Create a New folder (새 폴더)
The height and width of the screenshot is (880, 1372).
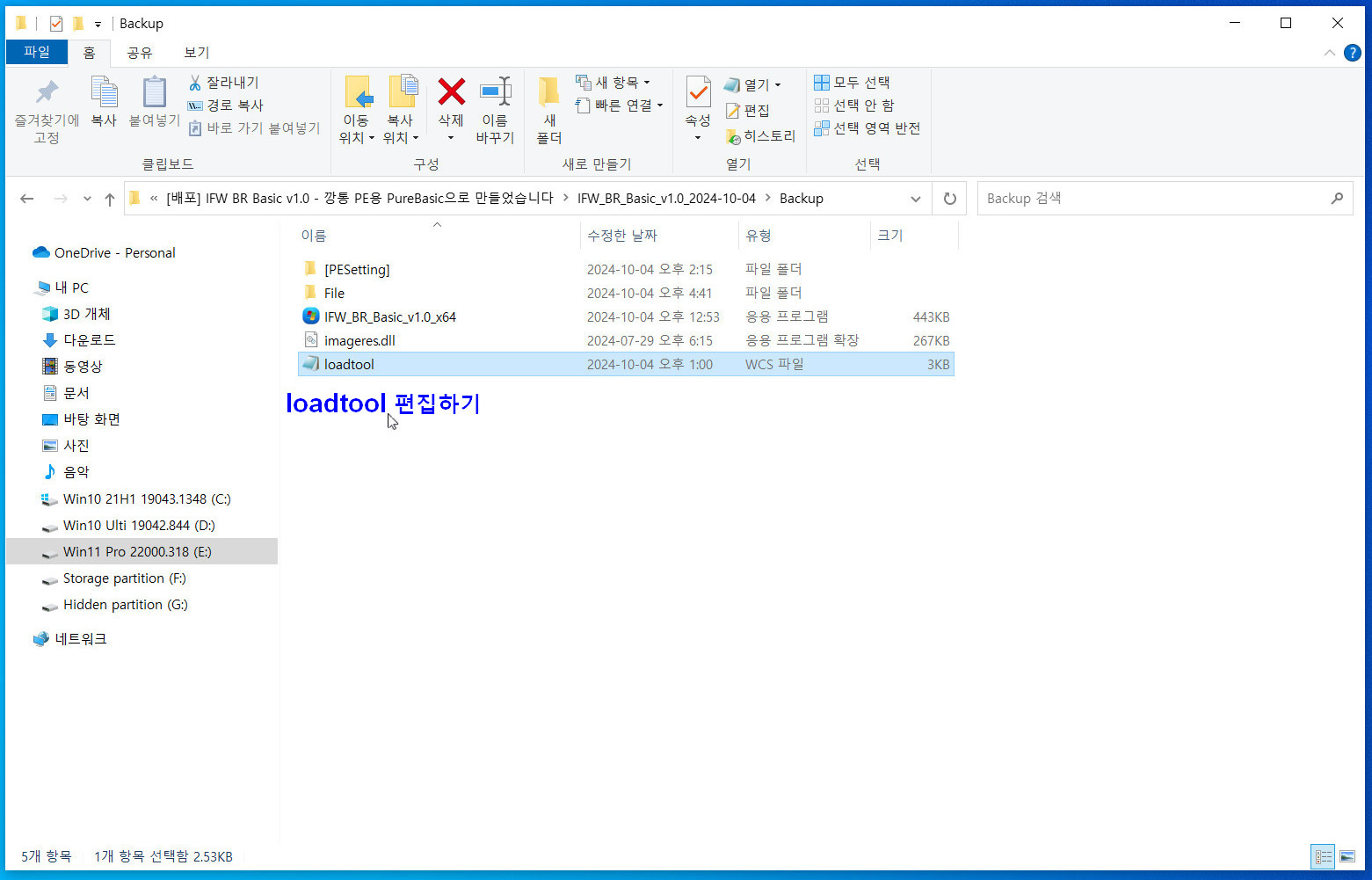(549, 111)
